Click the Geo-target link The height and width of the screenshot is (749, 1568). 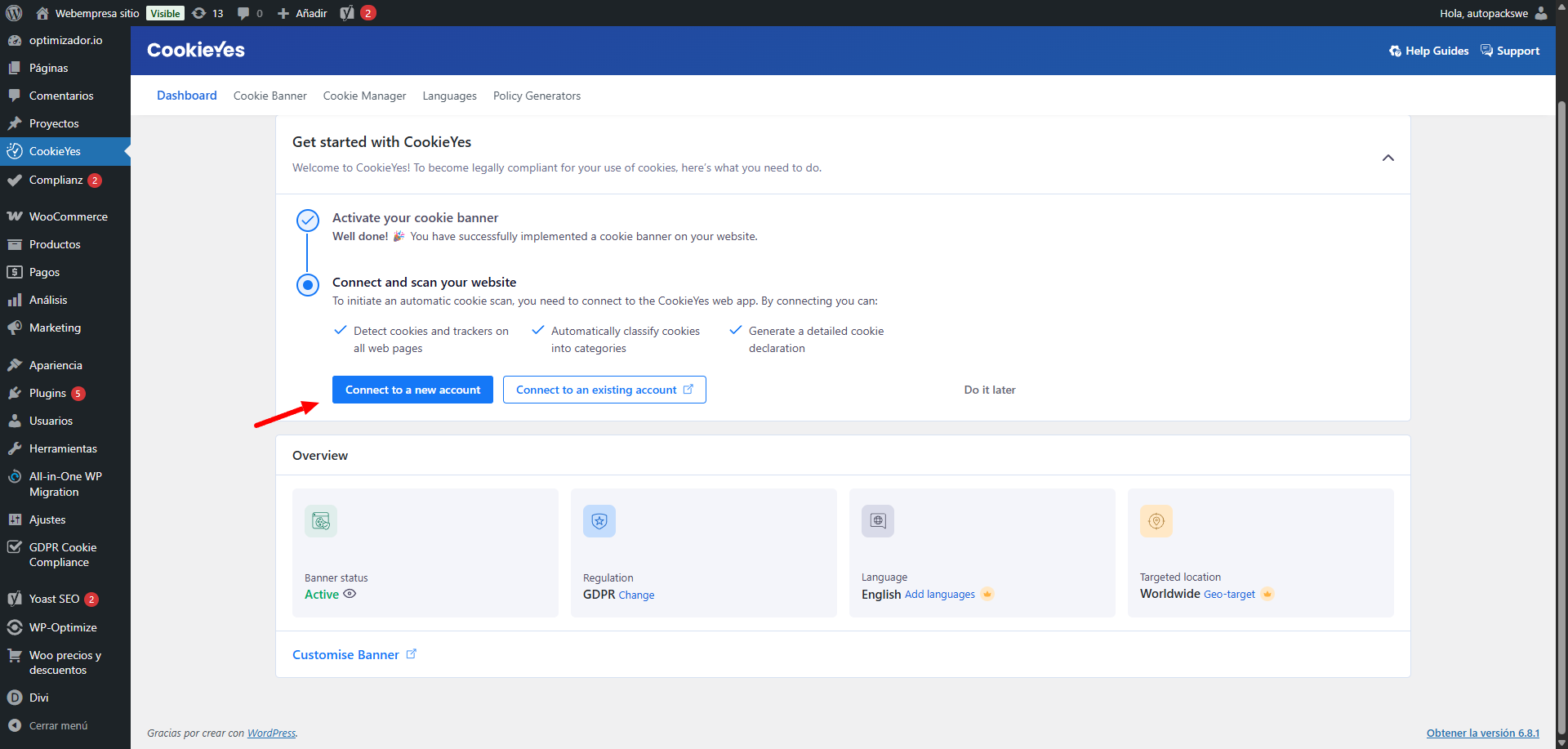pyautogui.click(x=1229, y=594)
